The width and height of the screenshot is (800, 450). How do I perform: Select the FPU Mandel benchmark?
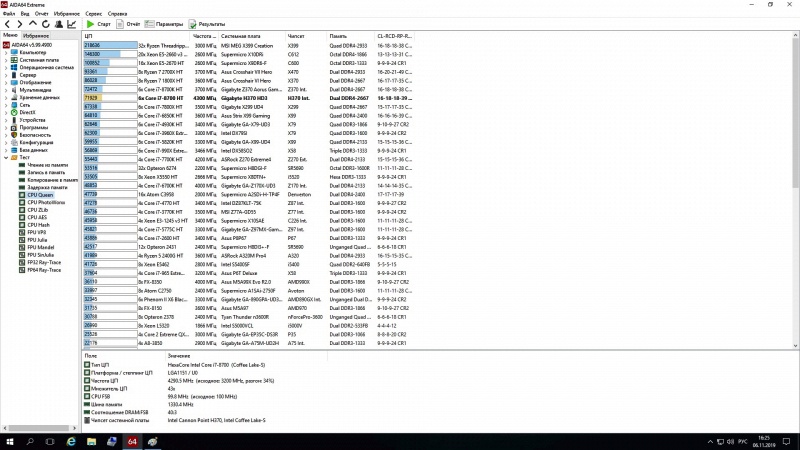40,247
